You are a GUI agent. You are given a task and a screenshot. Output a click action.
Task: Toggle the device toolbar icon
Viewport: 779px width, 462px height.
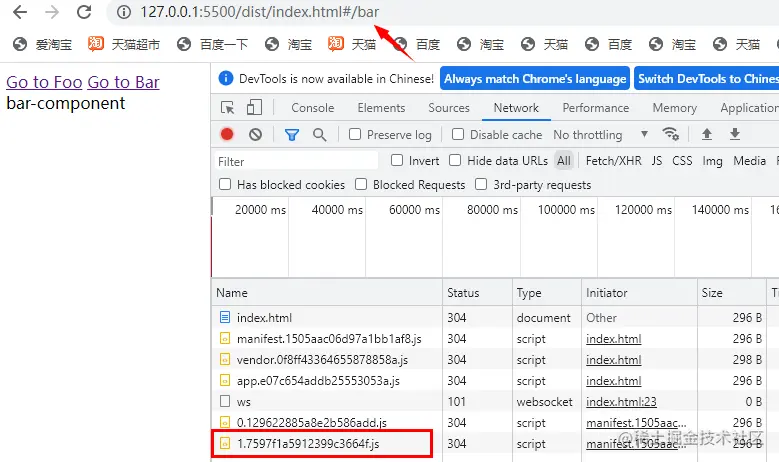[254, 108]
